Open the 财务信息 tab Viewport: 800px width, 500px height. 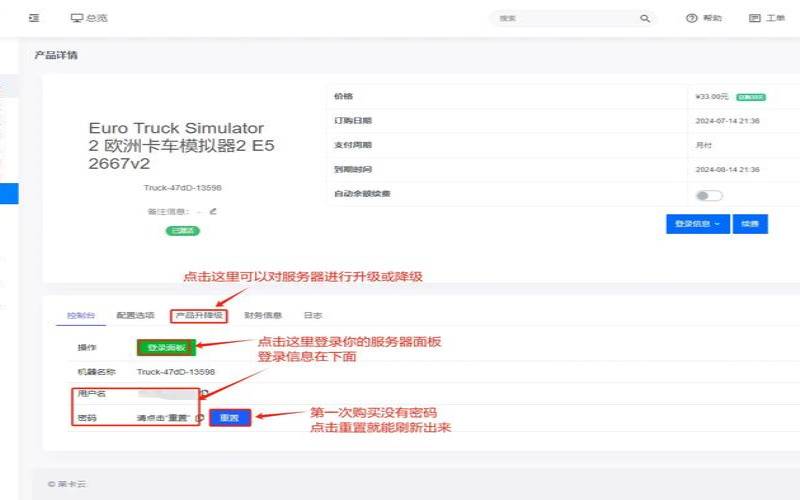263,315
